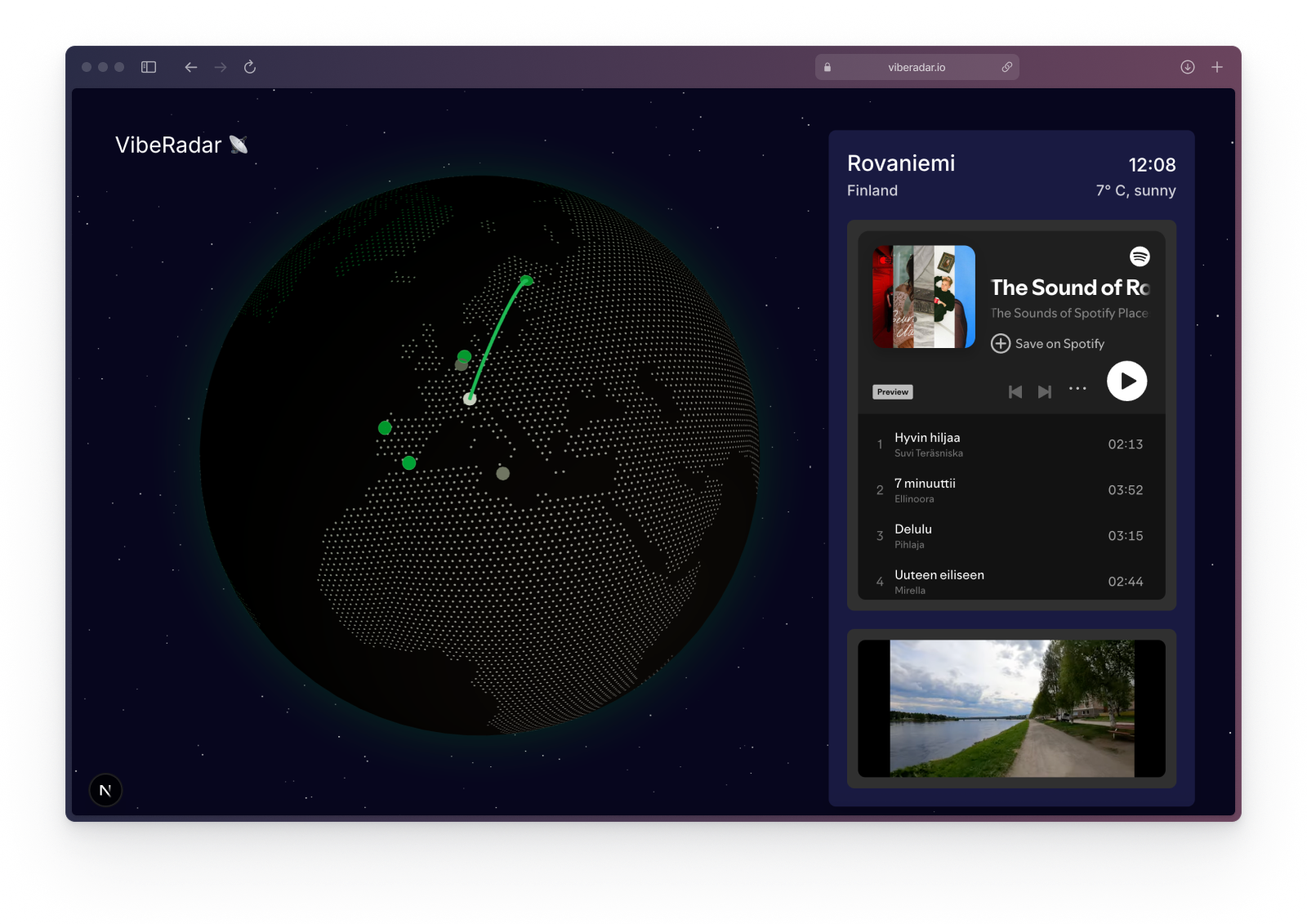Select track Hyvin hiljaa

(1011, 444)
